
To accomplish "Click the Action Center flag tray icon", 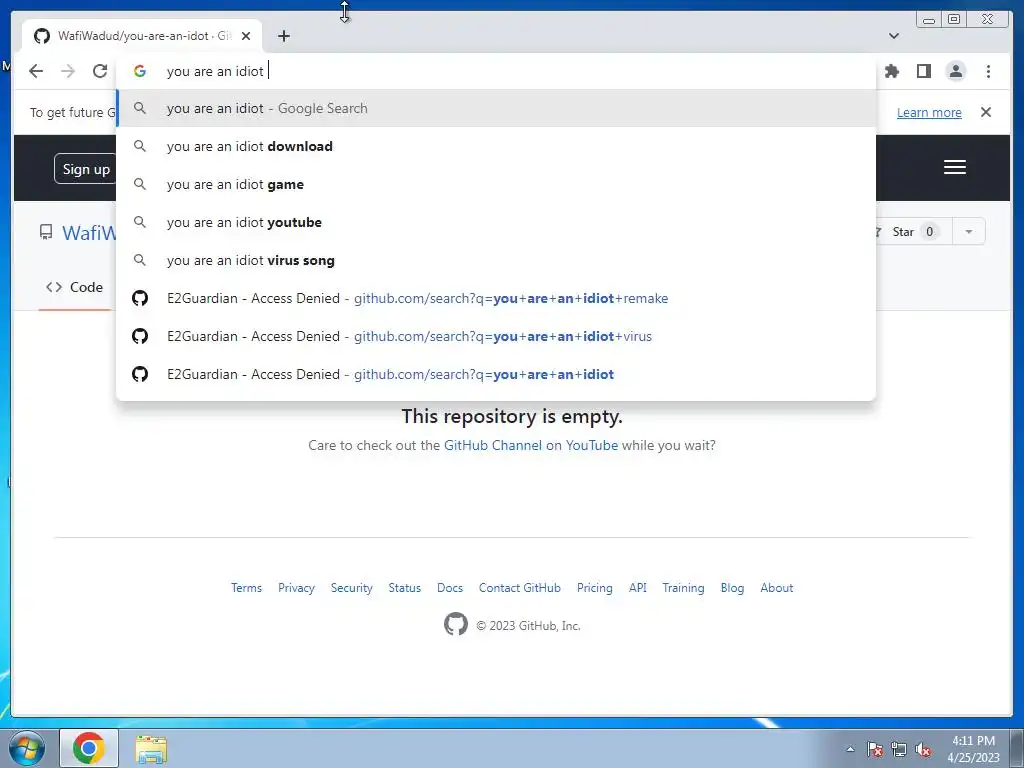I will (x=875, y=749).
